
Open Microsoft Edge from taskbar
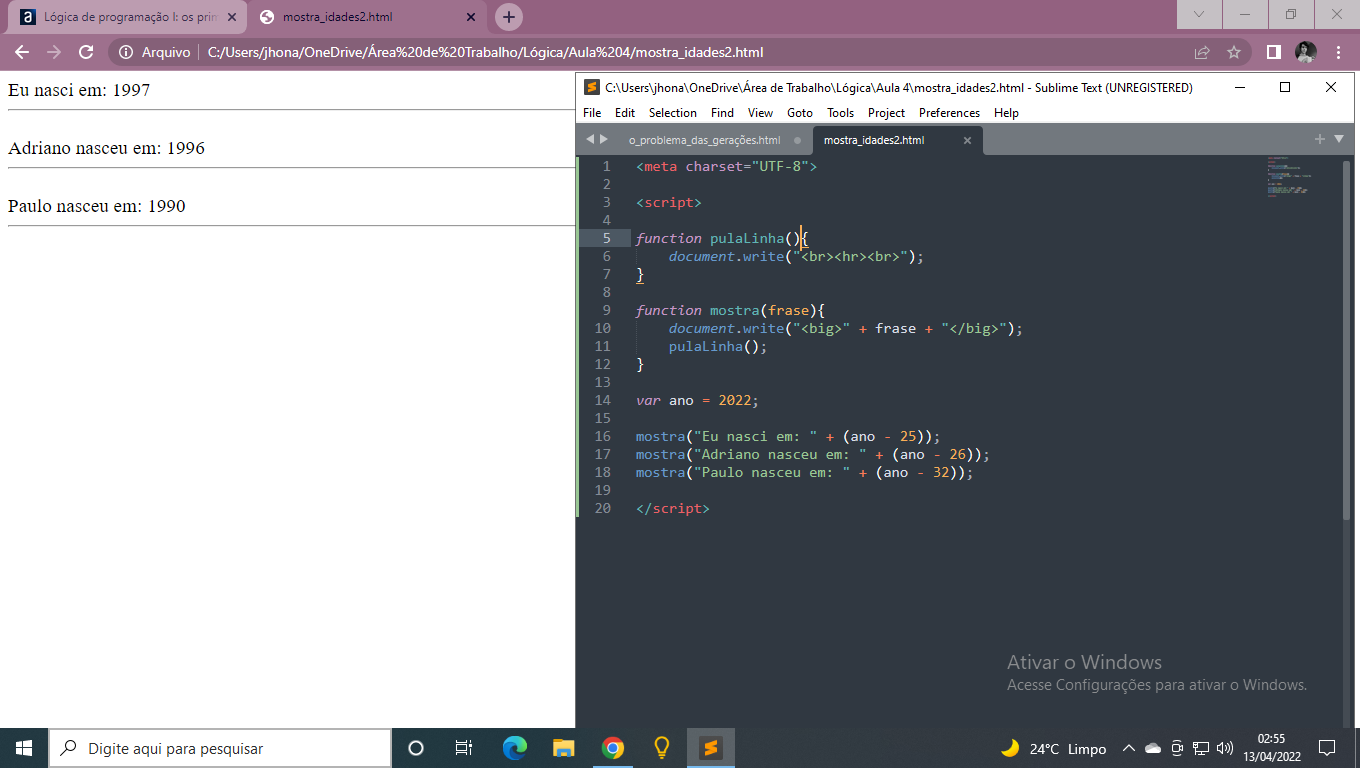click(x=514, y=748)
